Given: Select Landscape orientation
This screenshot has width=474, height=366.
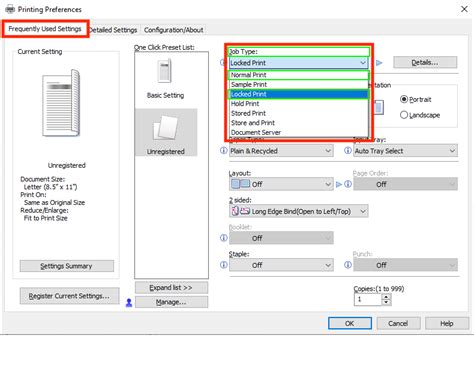Looking at the screenshot, I should (x=420, y=115).
